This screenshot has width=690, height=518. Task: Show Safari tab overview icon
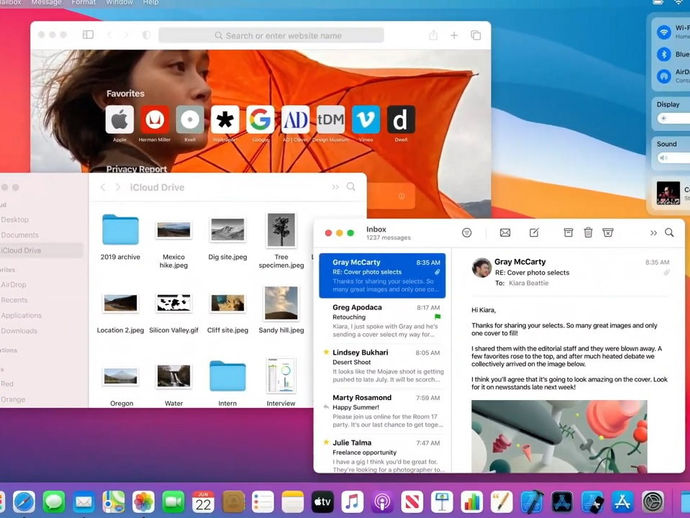tap(476, 35)
